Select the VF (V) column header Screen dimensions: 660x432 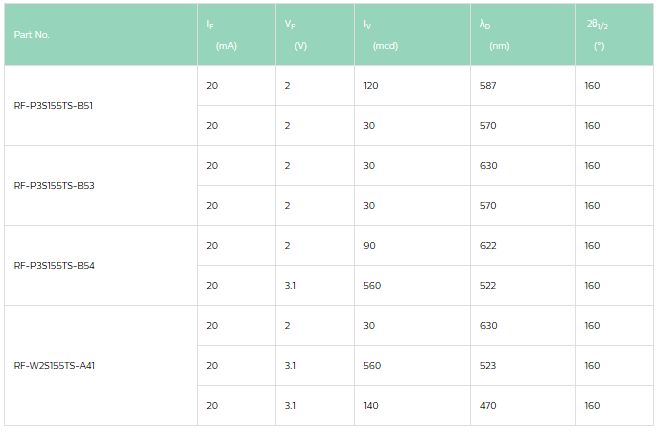pyautogui.click(x=295, y=34)
